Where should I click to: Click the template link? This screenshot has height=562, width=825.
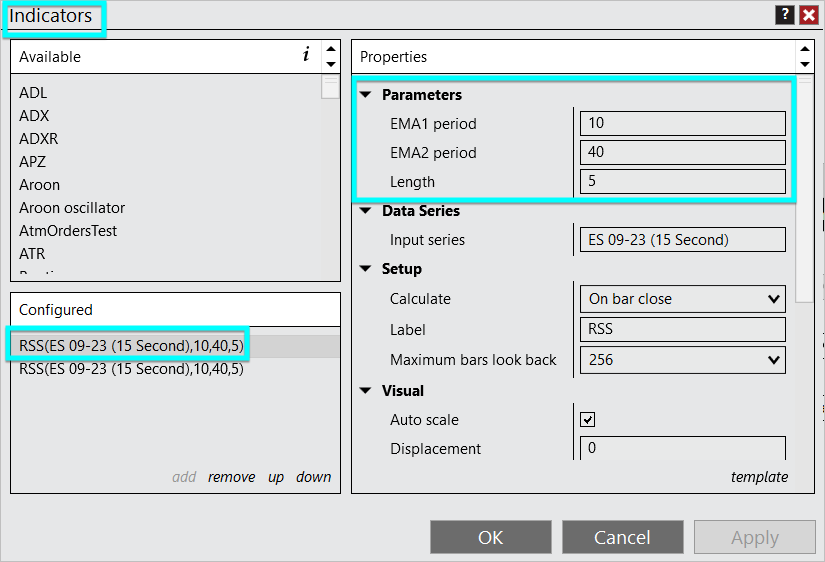point(759,477)
